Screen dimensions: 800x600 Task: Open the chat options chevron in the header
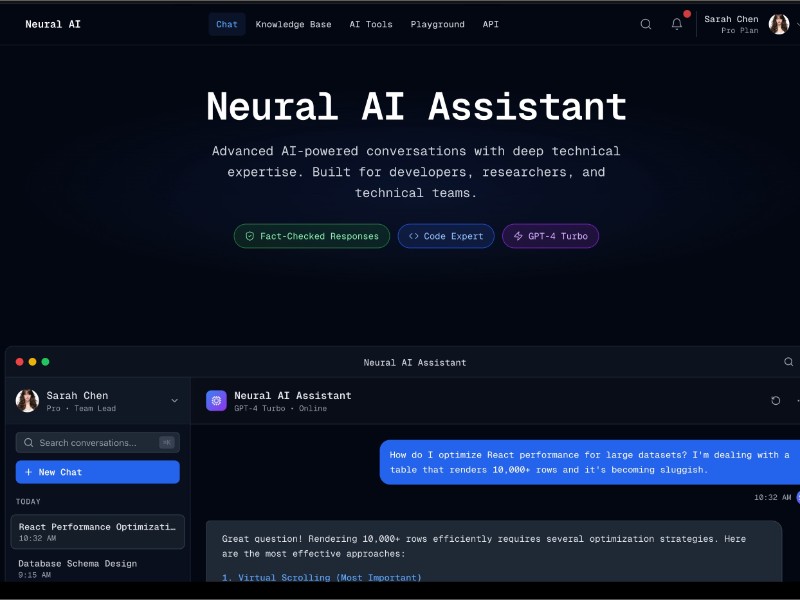[x=795, y=400]
